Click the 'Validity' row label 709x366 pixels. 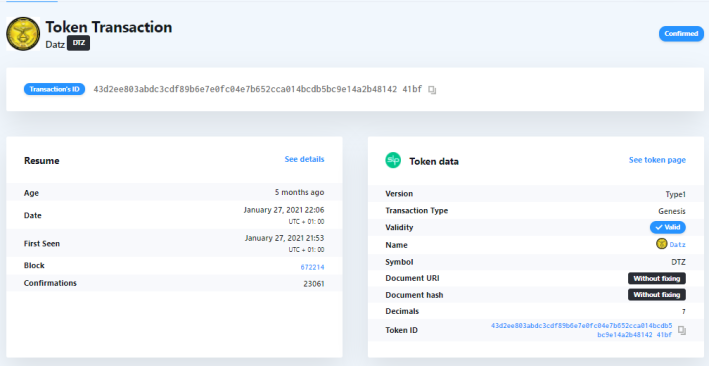399,228
